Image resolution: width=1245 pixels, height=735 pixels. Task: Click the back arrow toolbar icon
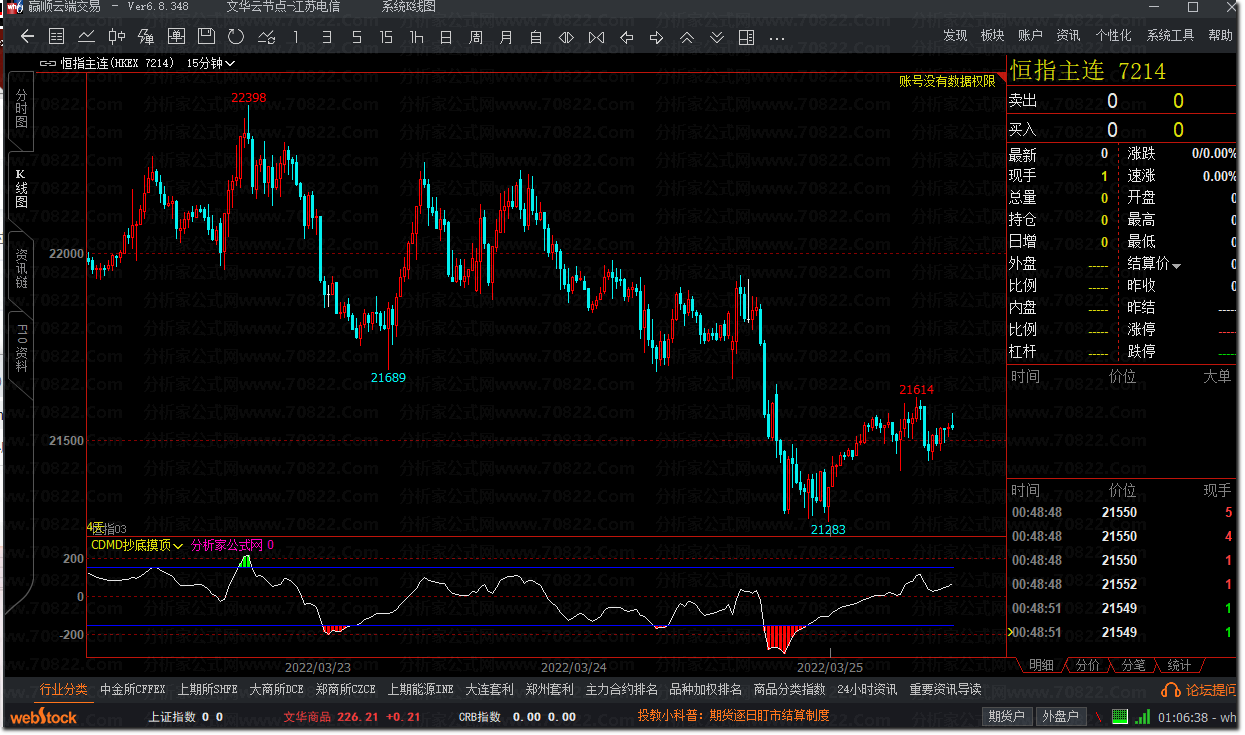tap(27, 37)
